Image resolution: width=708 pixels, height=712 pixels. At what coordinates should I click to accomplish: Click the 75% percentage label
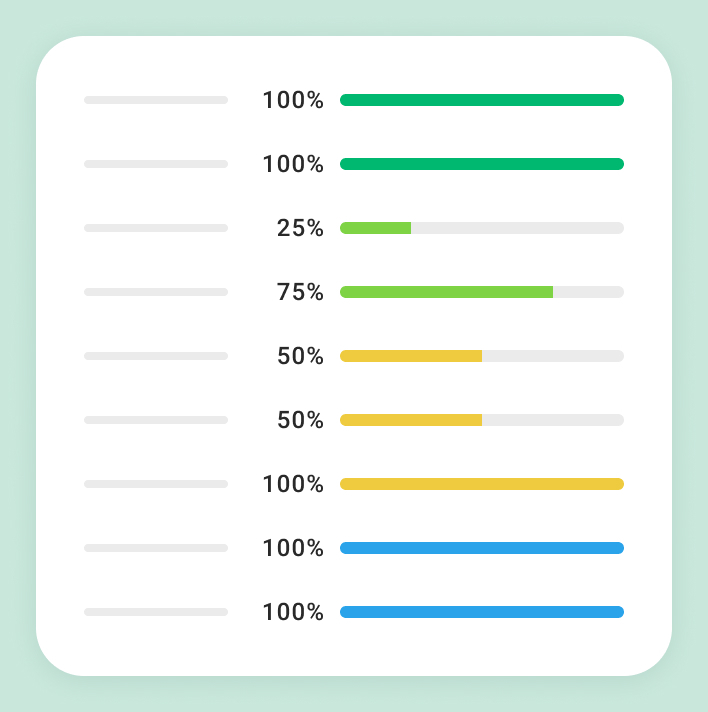point(300,292)
